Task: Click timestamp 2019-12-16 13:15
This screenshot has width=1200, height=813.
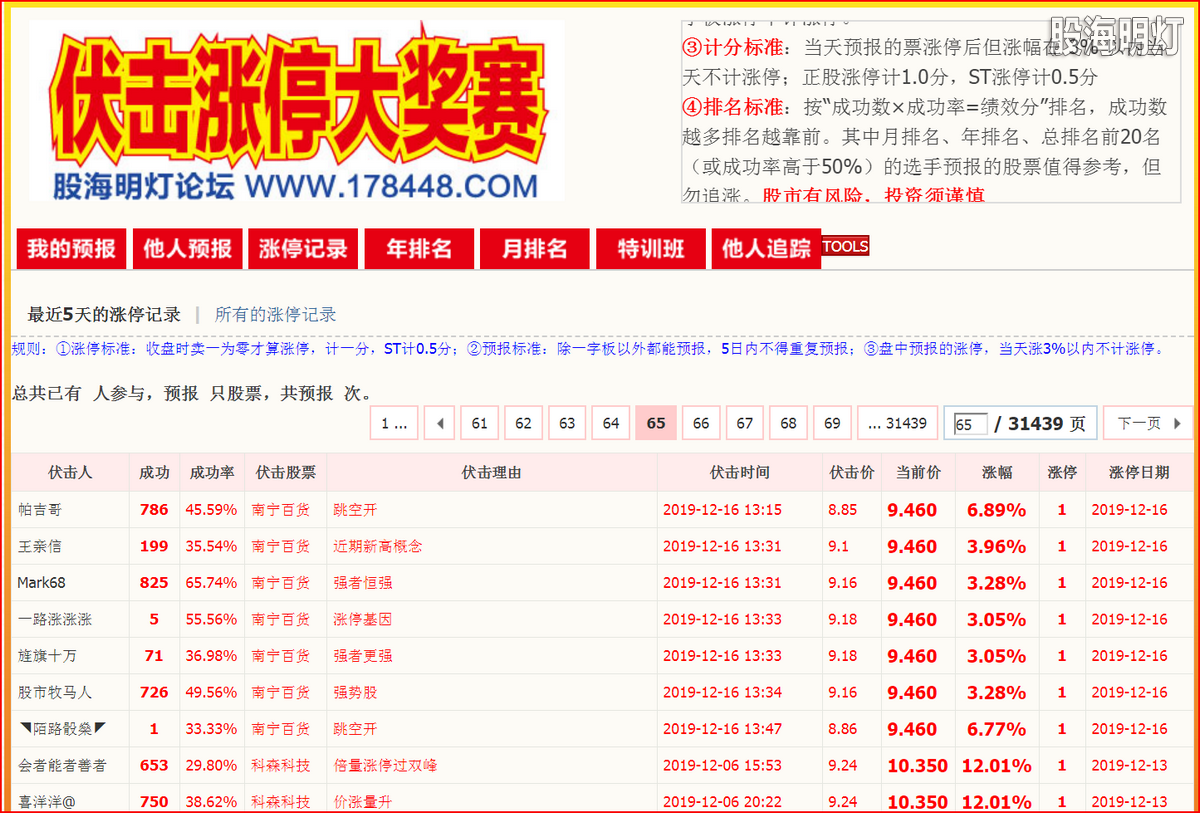Action: pos(722,510)
